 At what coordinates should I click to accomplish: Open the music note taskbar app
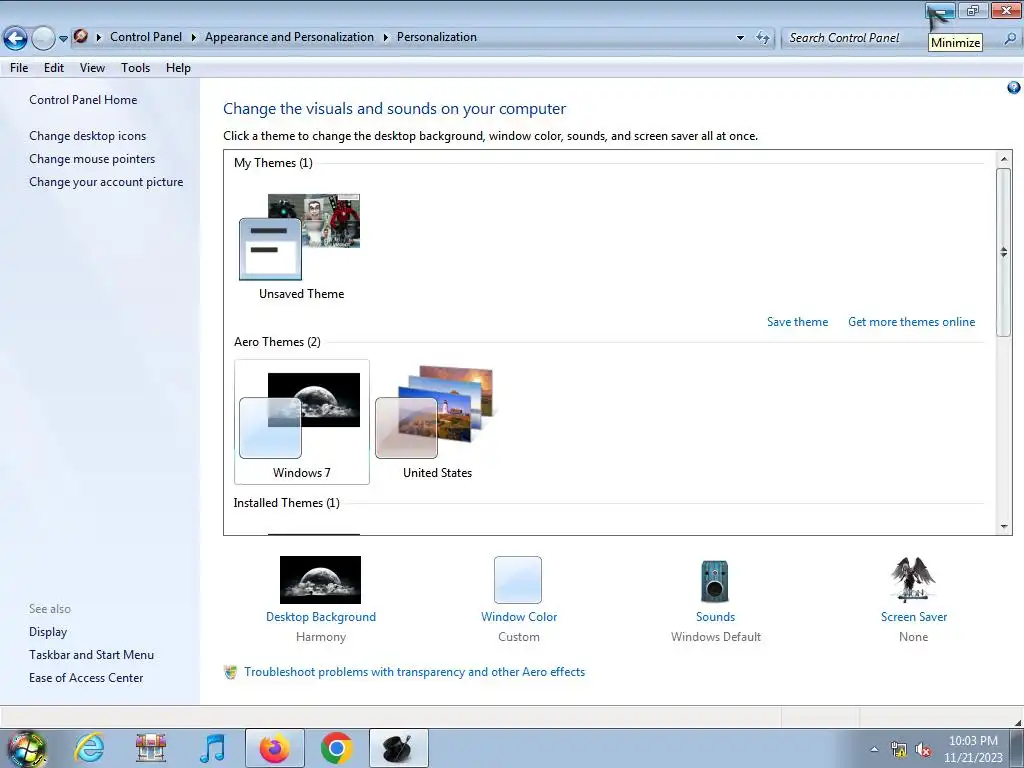(212, 748)
